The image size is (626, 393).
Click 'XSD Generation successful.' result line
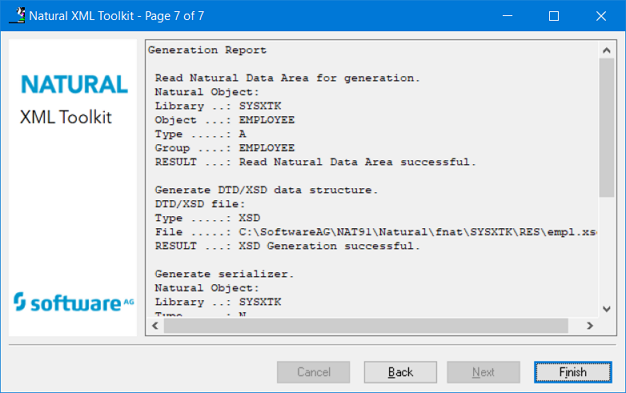(287, 246)
